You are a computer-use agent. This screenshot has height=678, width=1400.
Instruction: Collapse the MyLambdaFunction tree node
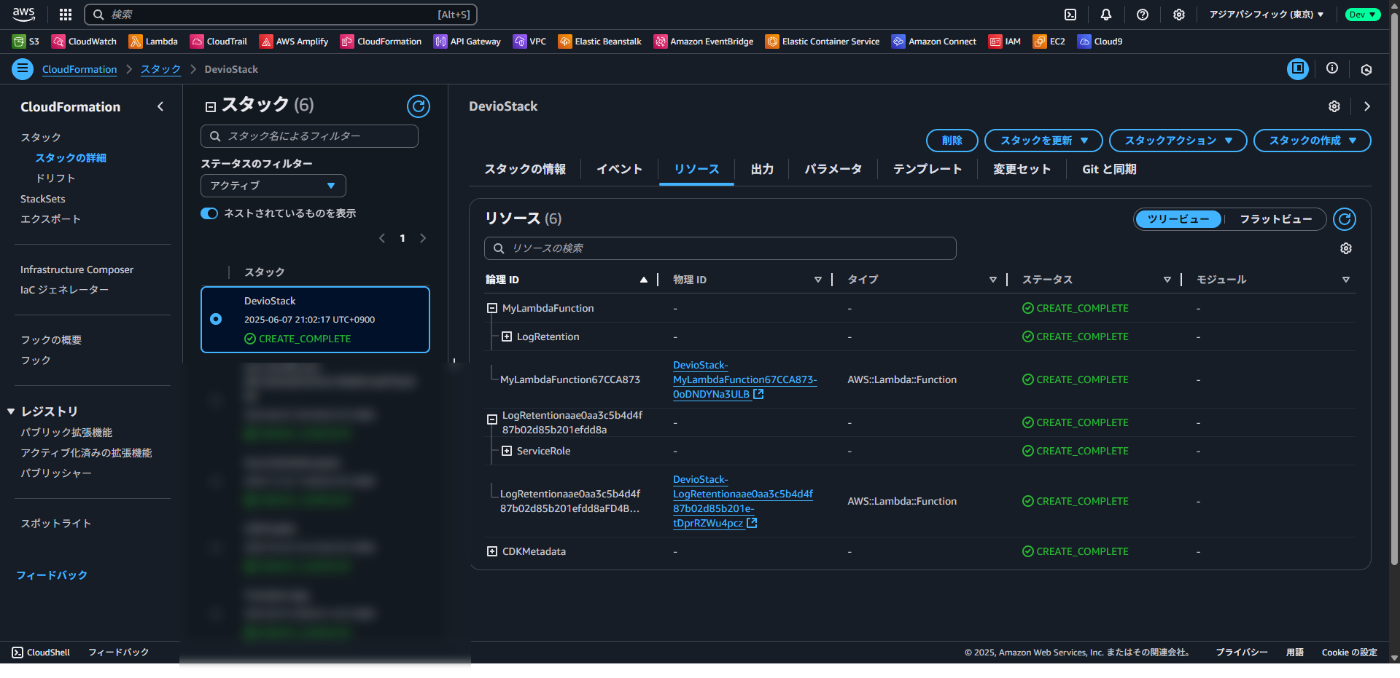click(492, 308)
